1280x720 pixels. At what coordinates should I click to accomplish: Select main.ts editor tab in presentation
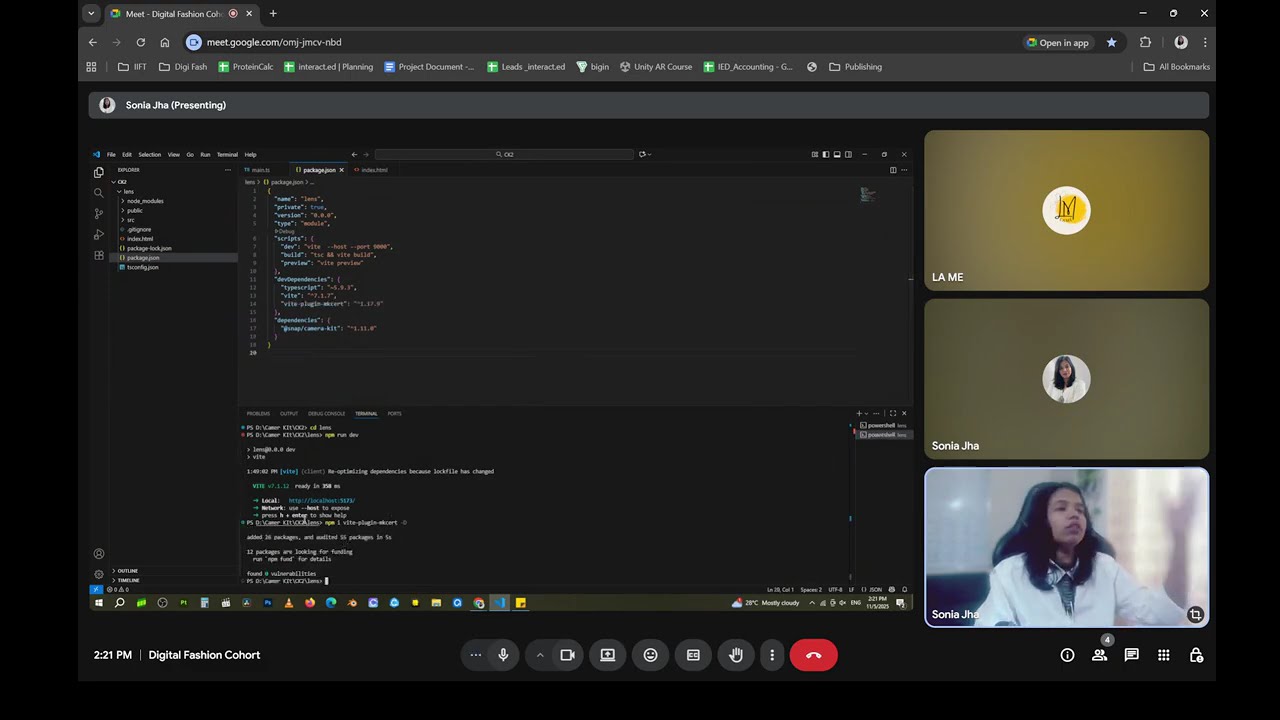coord(259,170)
